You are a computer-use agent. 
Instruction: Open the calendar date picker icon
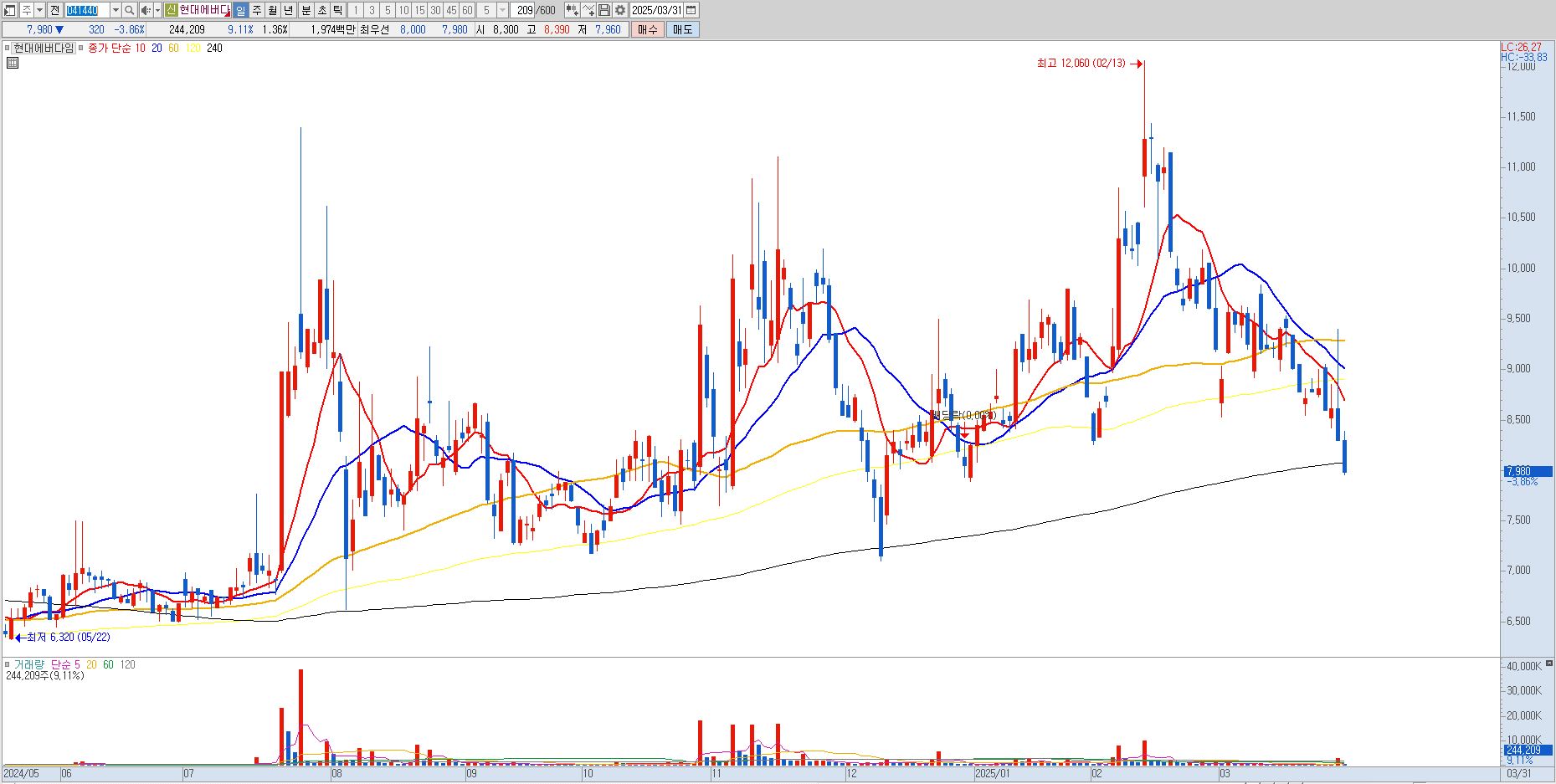(x=691, y=10)
